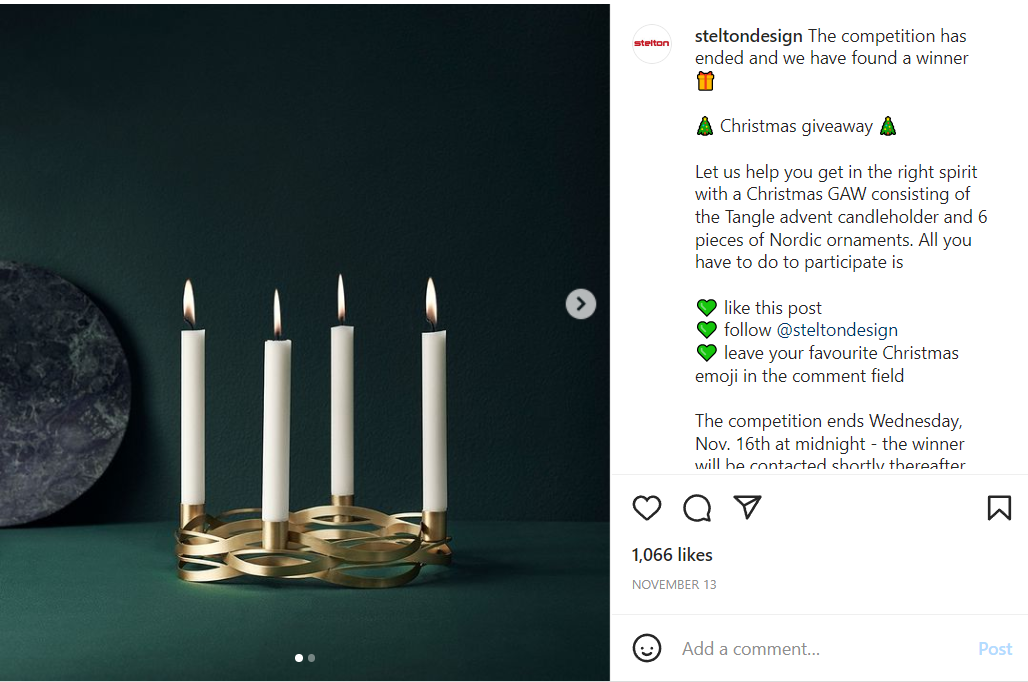
Task: Share post using paper plane icon
Action: pyautogui.click(x=747, y=507)
